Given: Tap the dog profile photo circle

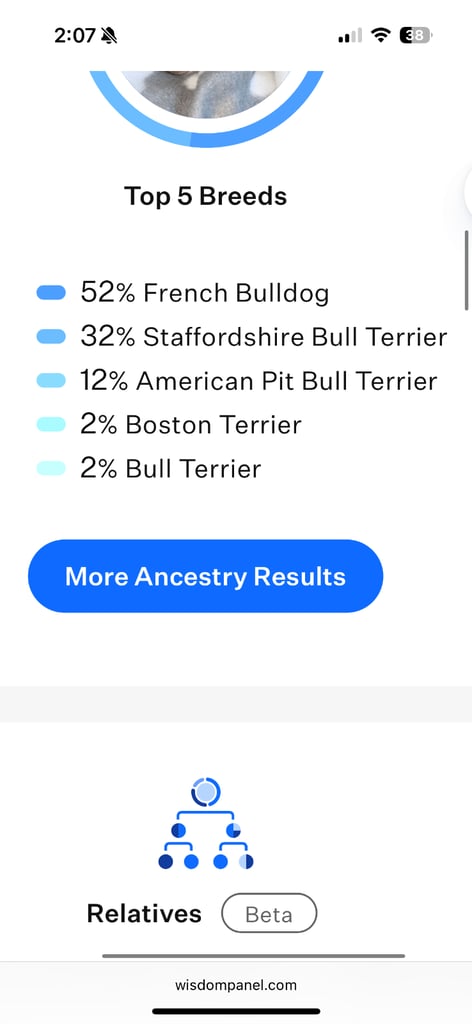Looking at the screenshot, I should (x=206, y=94).
